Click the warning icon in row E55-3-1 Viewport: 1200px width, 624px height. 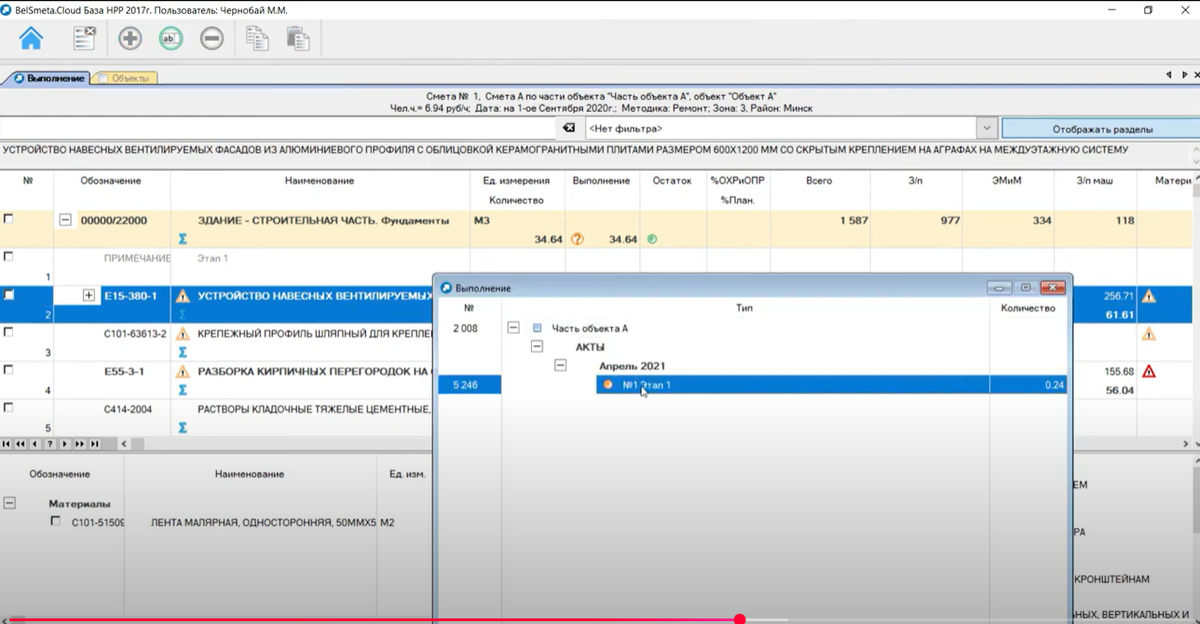click(x=182, y=371)
